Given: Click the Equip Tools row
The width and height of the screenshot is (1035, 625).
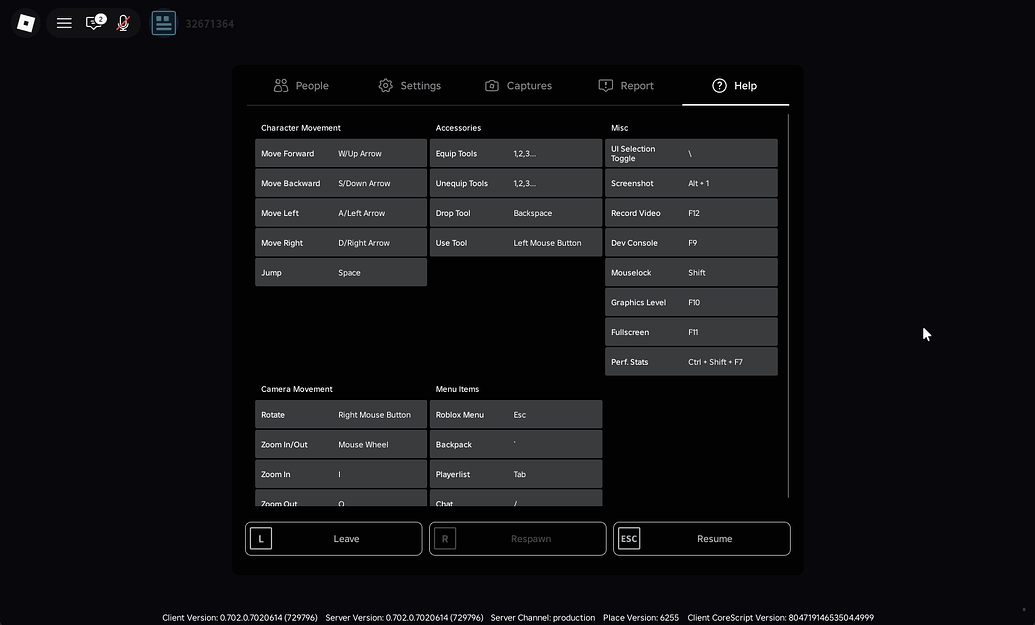Looking at the screenshot, I should click(516, 153).
